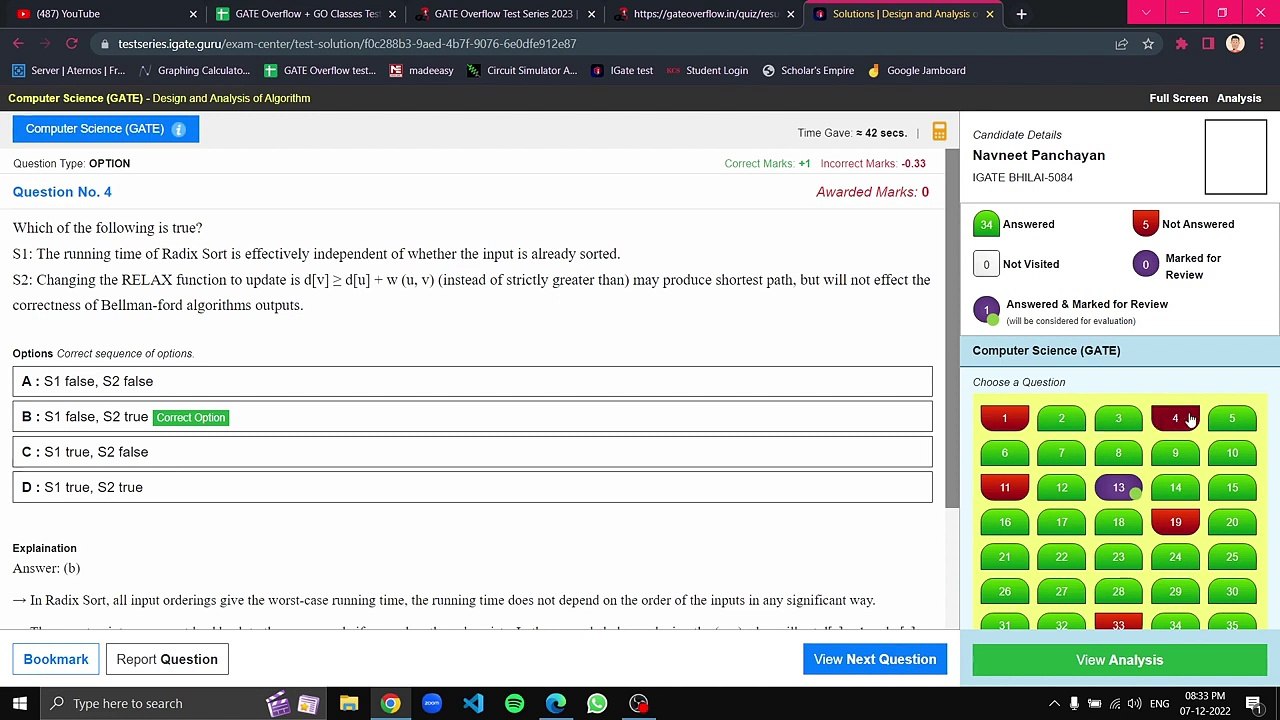The width and height of the screenshot is (1280, 720).
Task: Open WhatsApp from the taskbar
Action: (x=597, y=704)
